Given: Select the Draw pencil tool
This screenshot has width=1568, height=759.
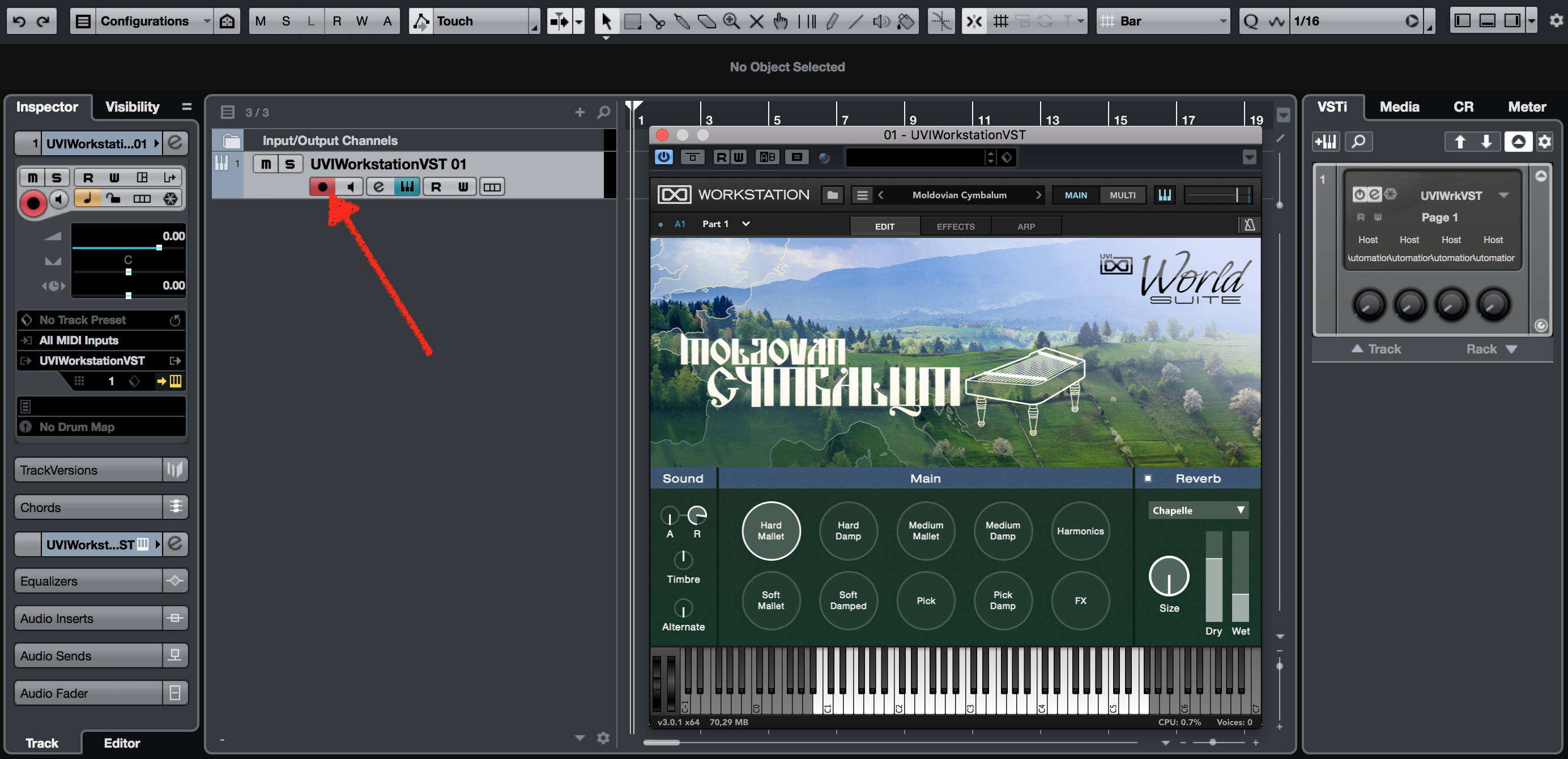Looking at the screenshot, I should pos(832,22).
